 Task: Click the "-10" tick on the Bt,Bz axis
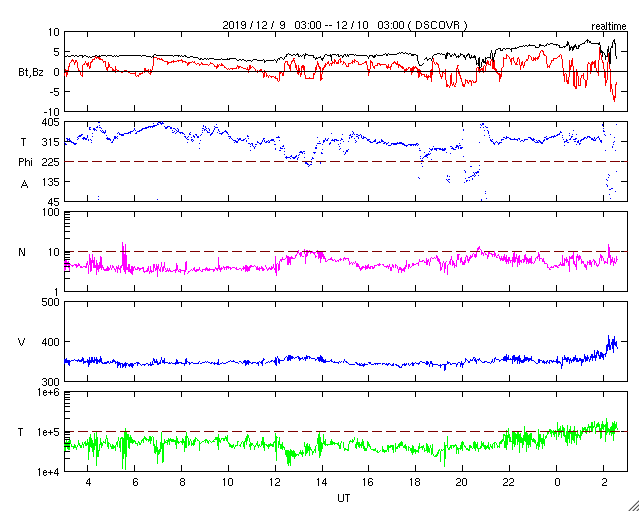coord(52,112)
